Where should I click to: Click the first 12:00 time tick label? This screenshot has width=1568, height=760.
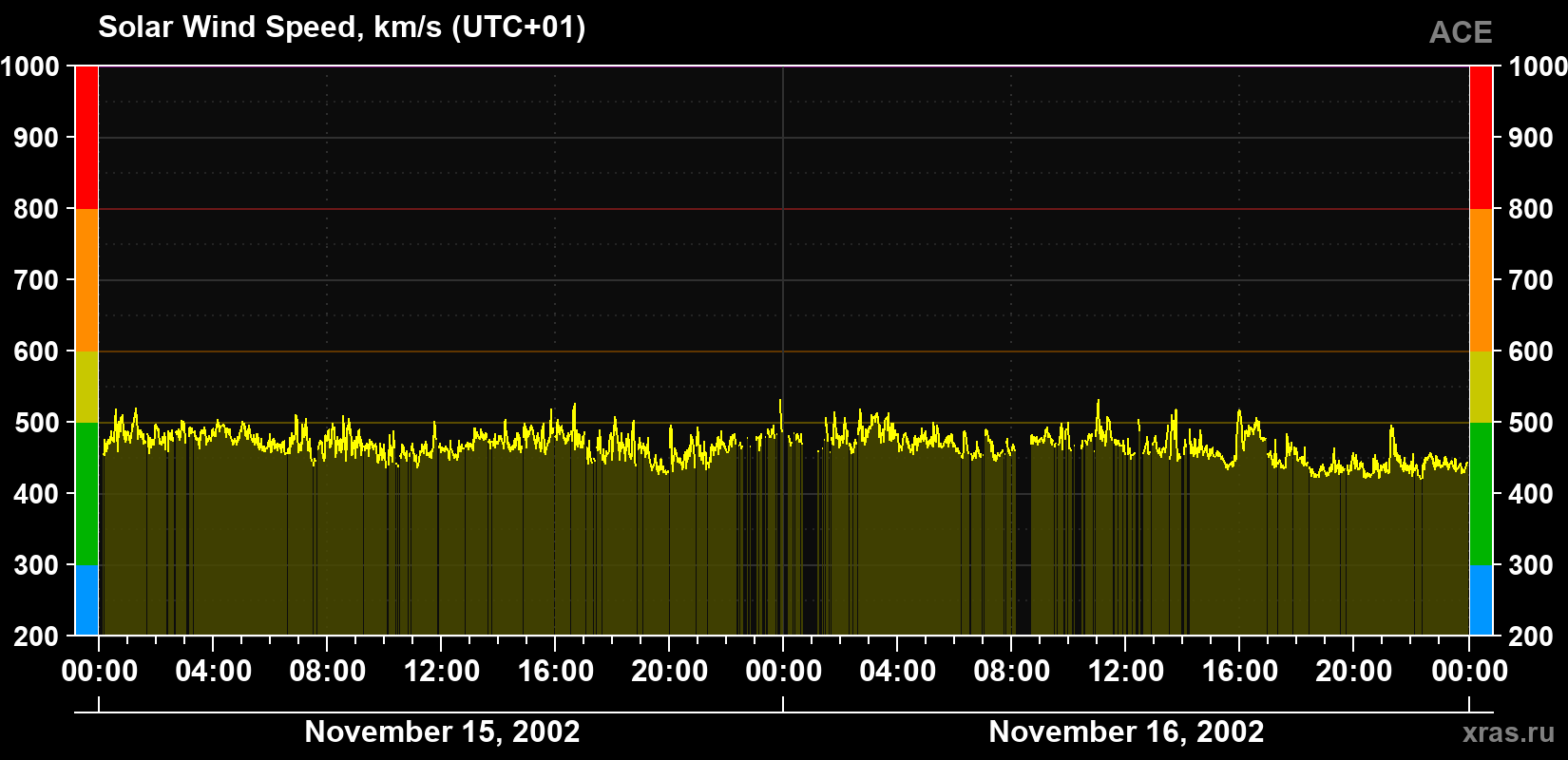442,671
